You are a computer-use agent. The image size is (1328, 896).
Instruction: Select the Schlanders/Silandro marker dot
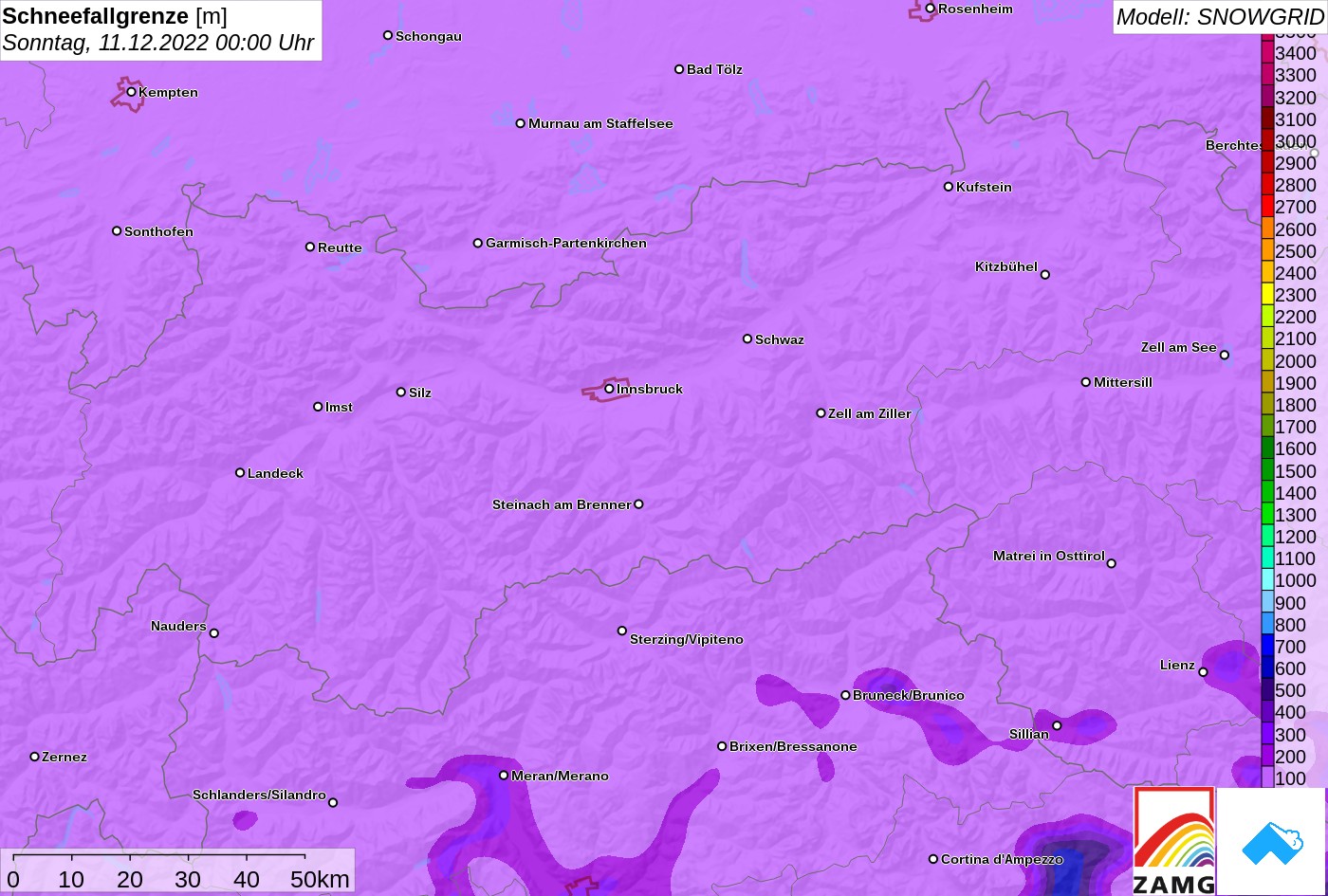tap(333, 803)
